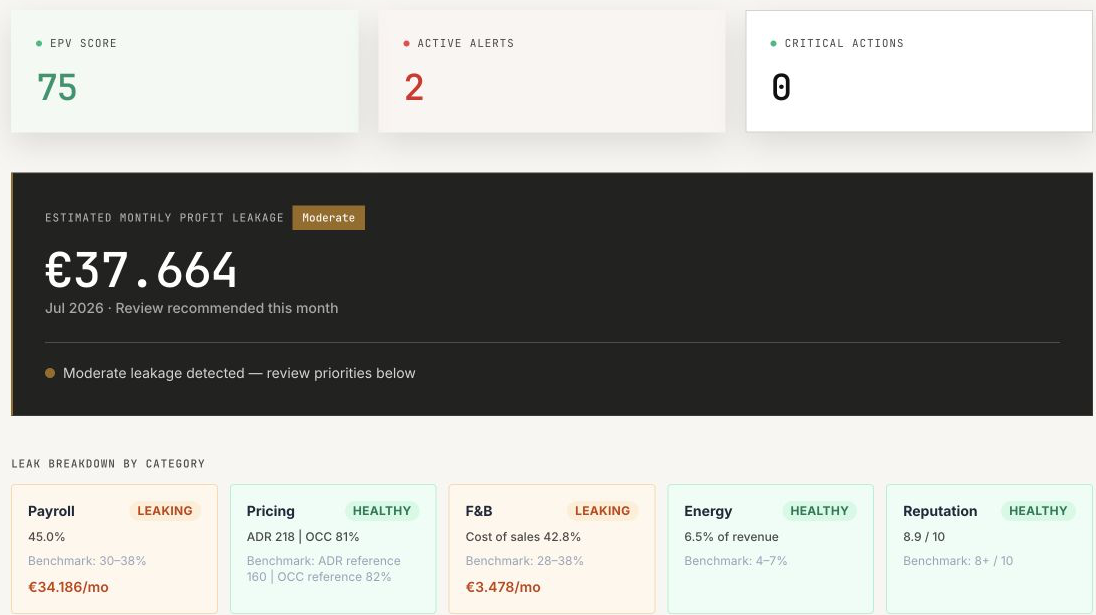Click the Pricing ADR reference benchmark text
Image resolution: width=1096 pixels, height=615 pixels.
coord(324,569)
